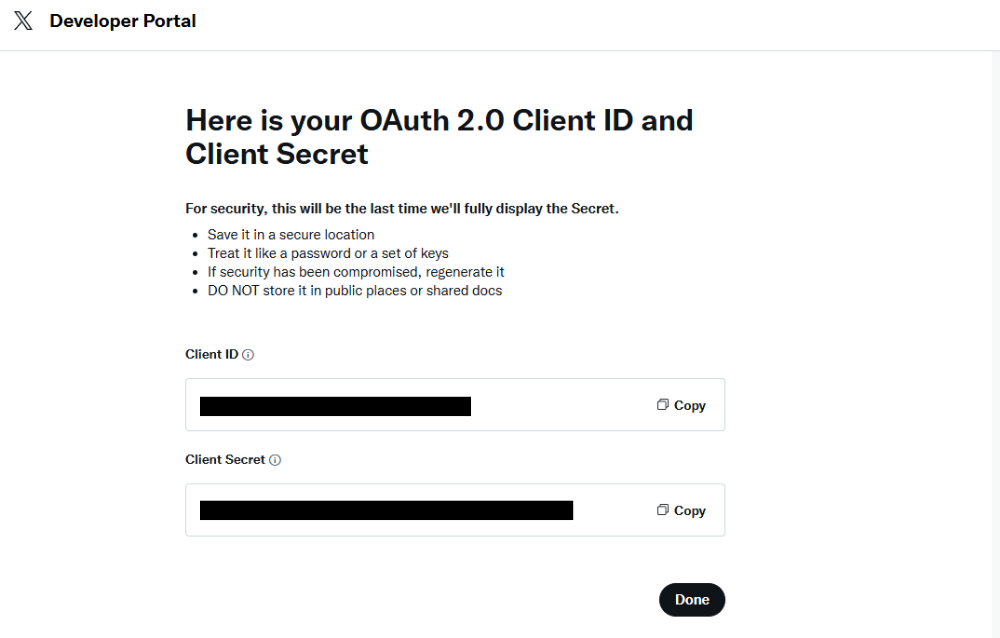Click the "Save it in a secure location" bullet
This screenshot has height=638, width=1000.
(291, 234)
